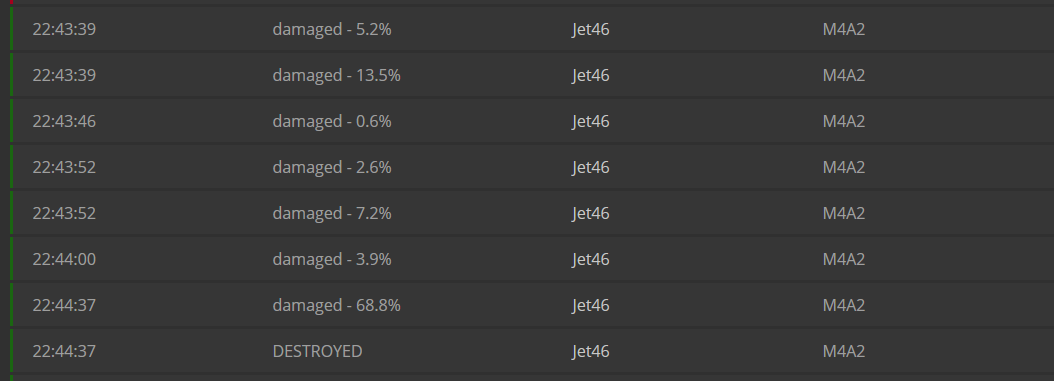Click Jet46 name in the 5.2% damage row
The image size is (1054, 381).
(591, 30)
